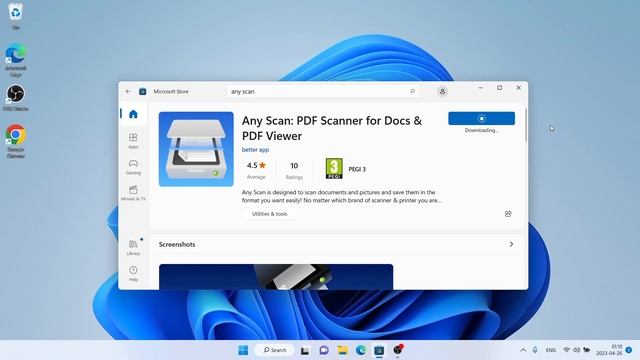Click the Downloading... status text

pyautogui.click(x=481, y=130)
